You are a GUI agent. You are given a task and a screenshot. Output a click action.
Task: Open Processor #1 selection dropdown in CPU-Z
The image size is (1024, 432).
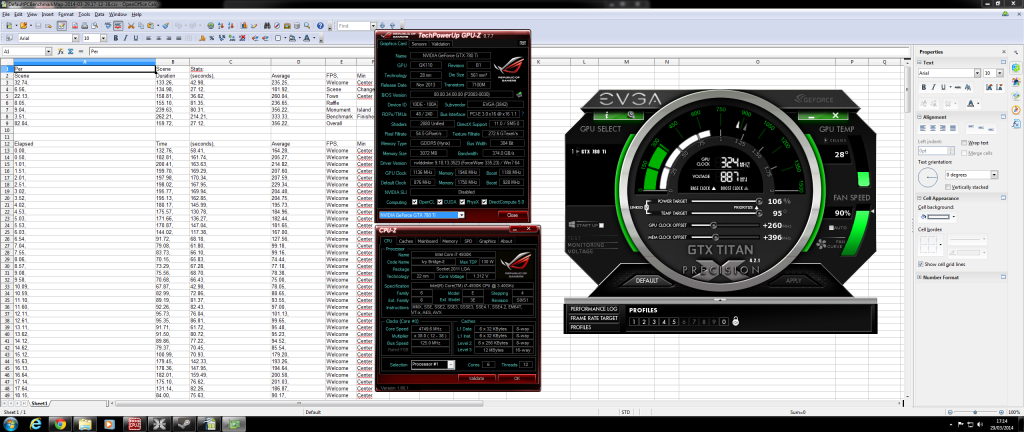451,364
